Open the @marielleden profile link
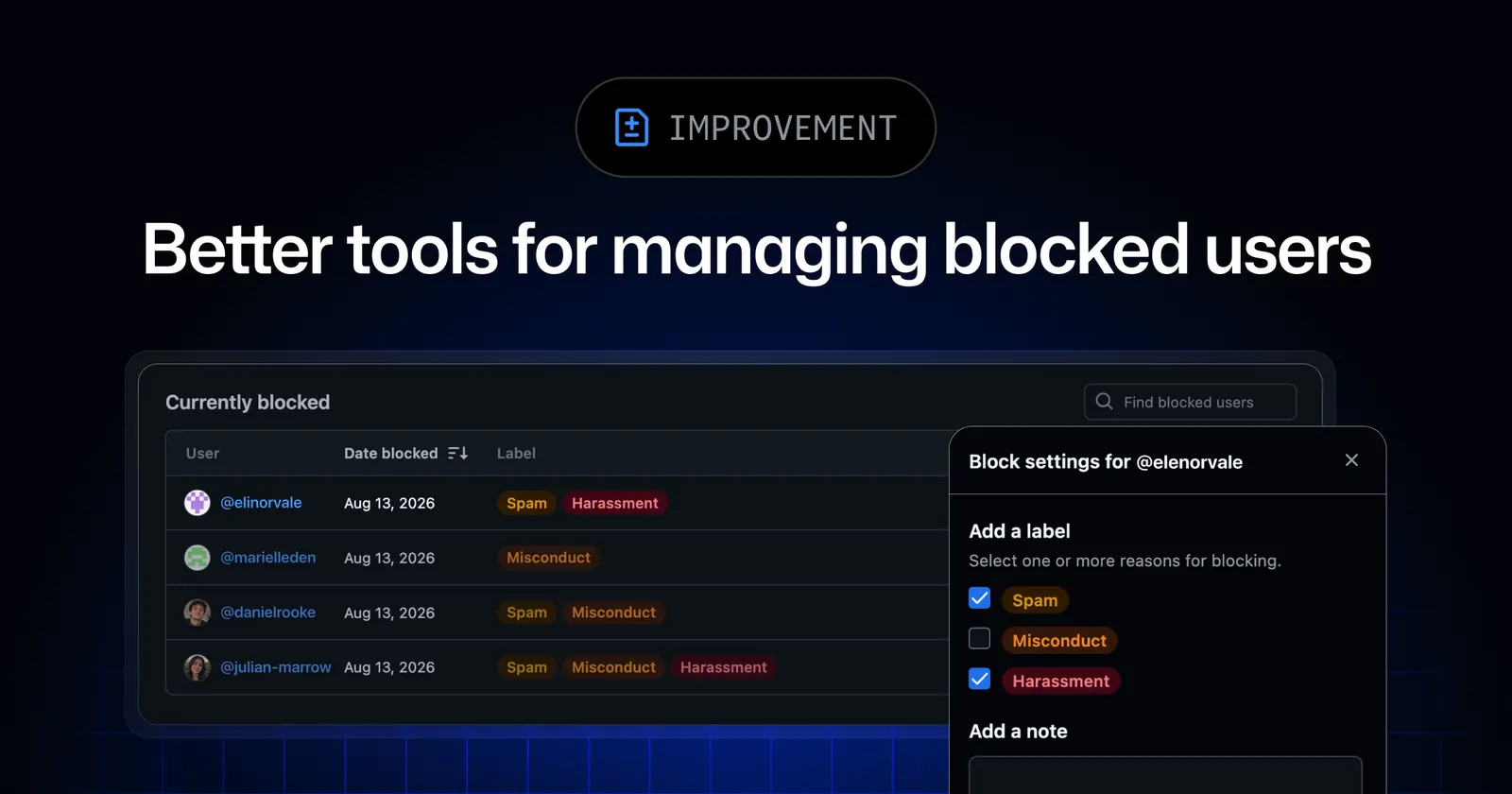This screenshot has width=1512, height=794. [268, 558]
